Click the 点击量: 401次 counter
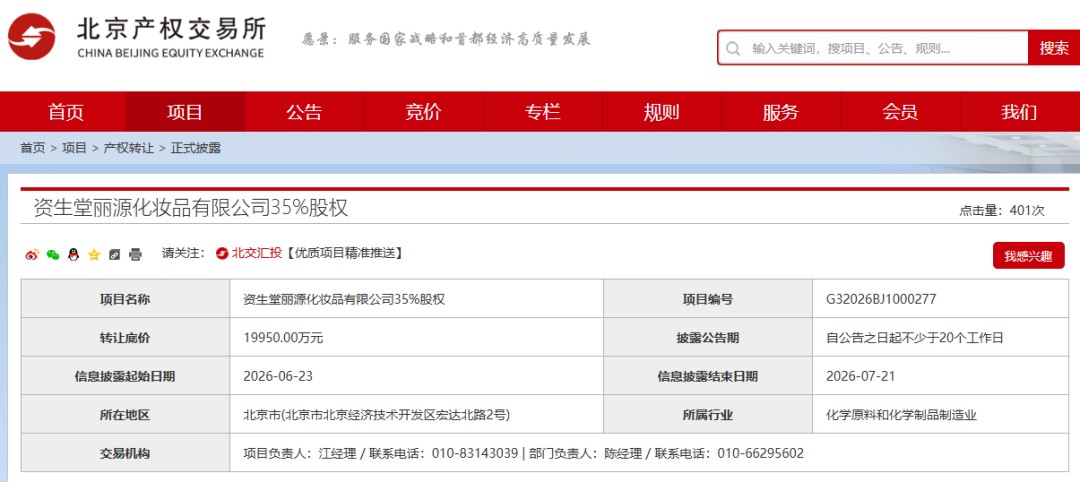Image resolution: width=1080 pixels, height=482 pixels. click(x=1001, y=211)
